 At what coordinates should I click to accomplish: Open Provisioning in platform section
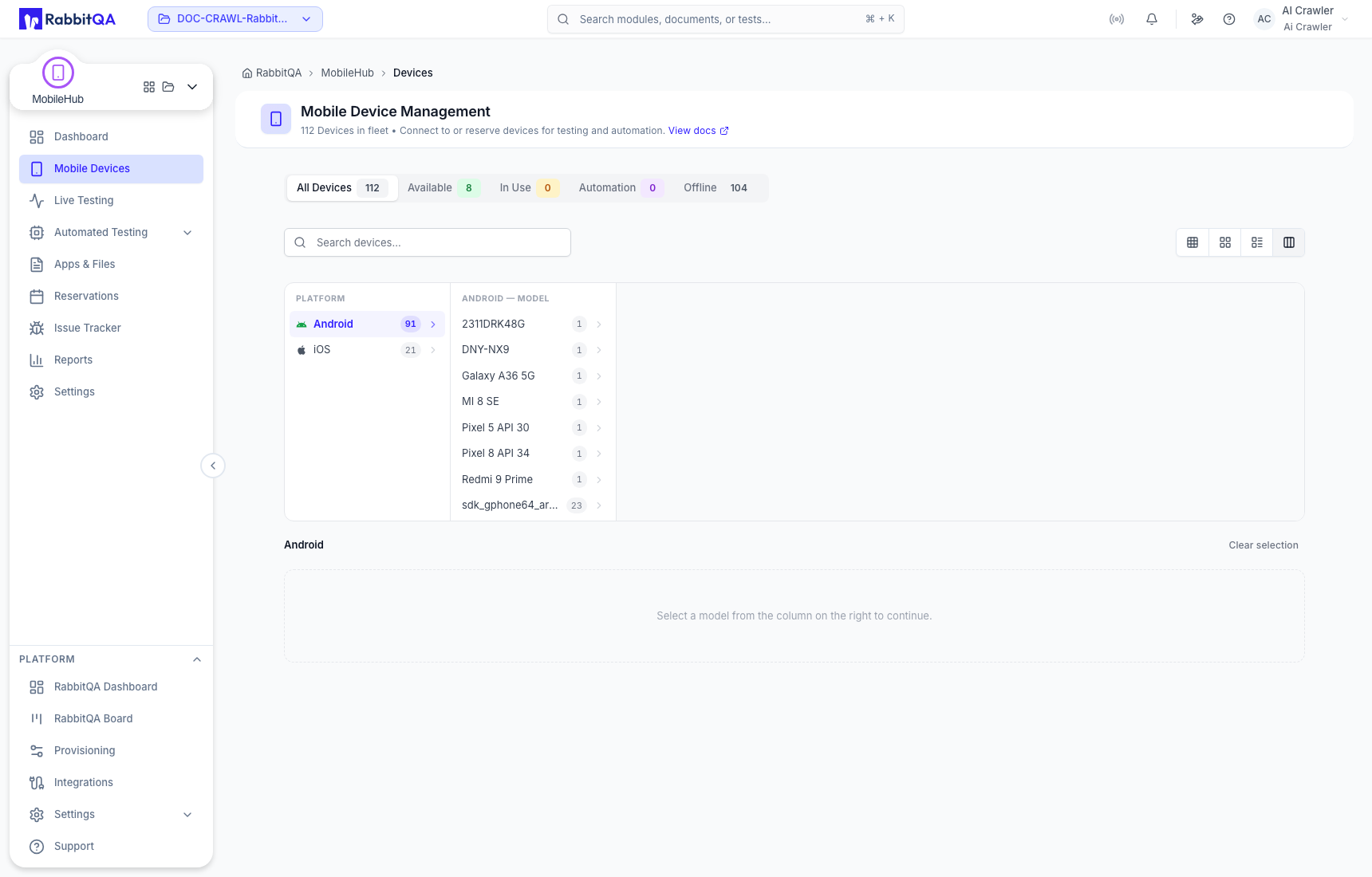click(111, 751)
